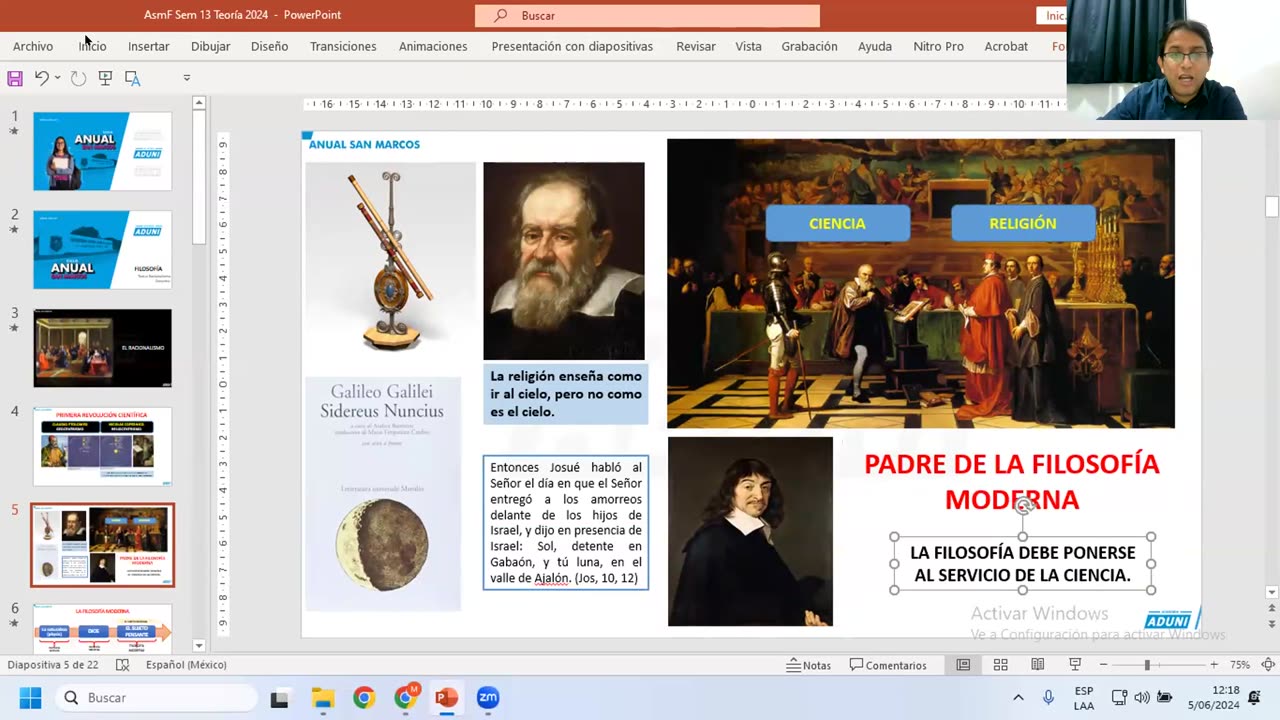Select slide 1 thumbnail
This screenshot has width=1280, height=720.
tap(102, 151)
